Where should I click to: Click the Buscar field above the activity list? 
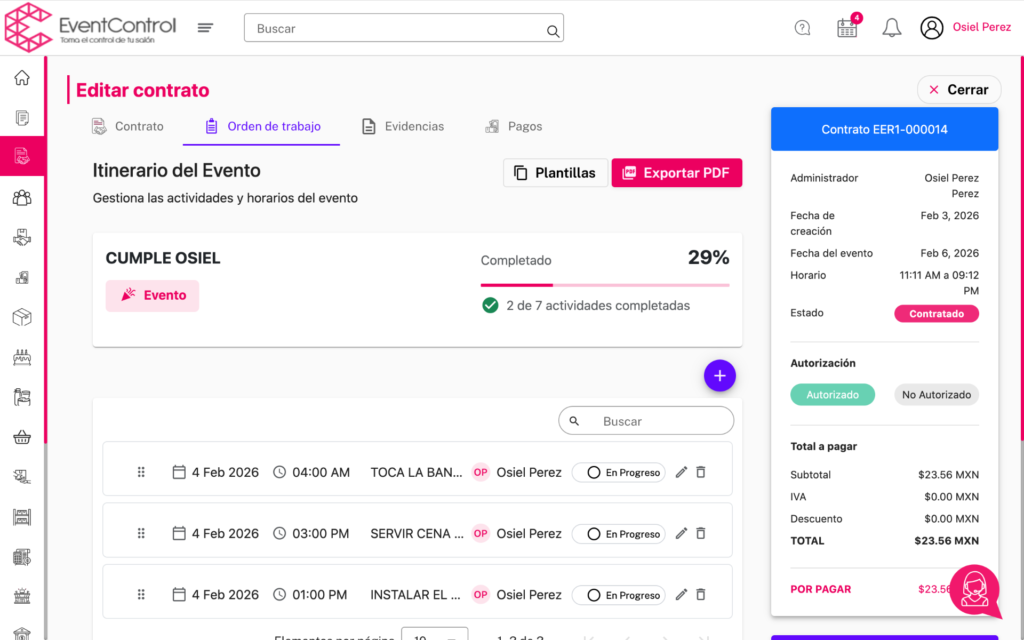pos(655,421)
